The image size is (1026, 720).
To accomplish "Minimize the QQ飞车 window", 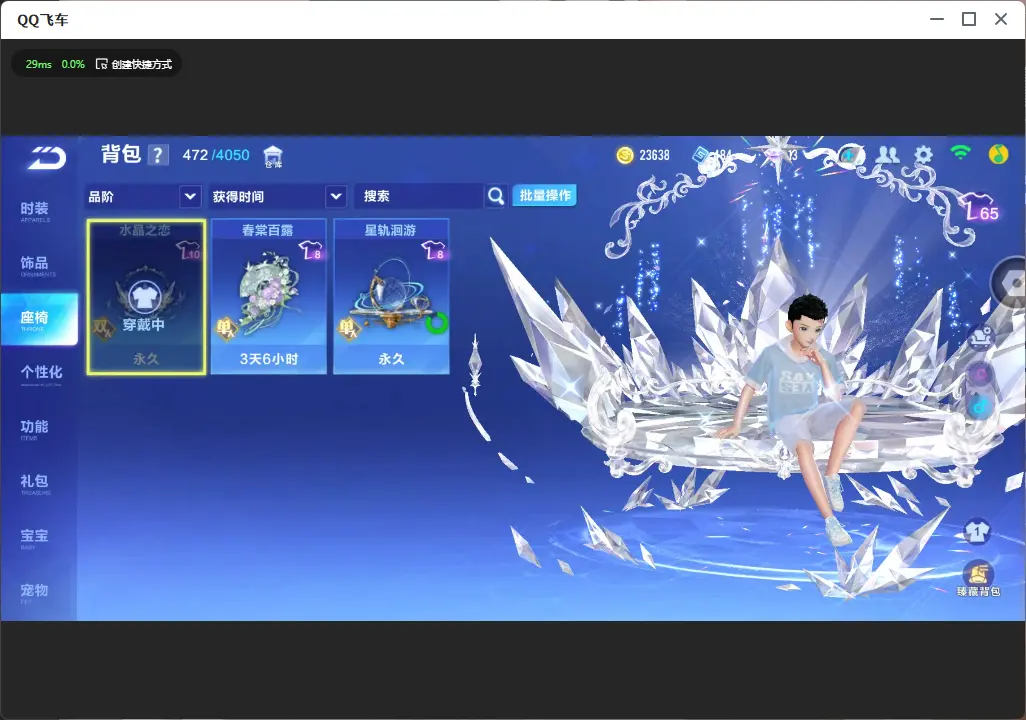I will point(937,20).
